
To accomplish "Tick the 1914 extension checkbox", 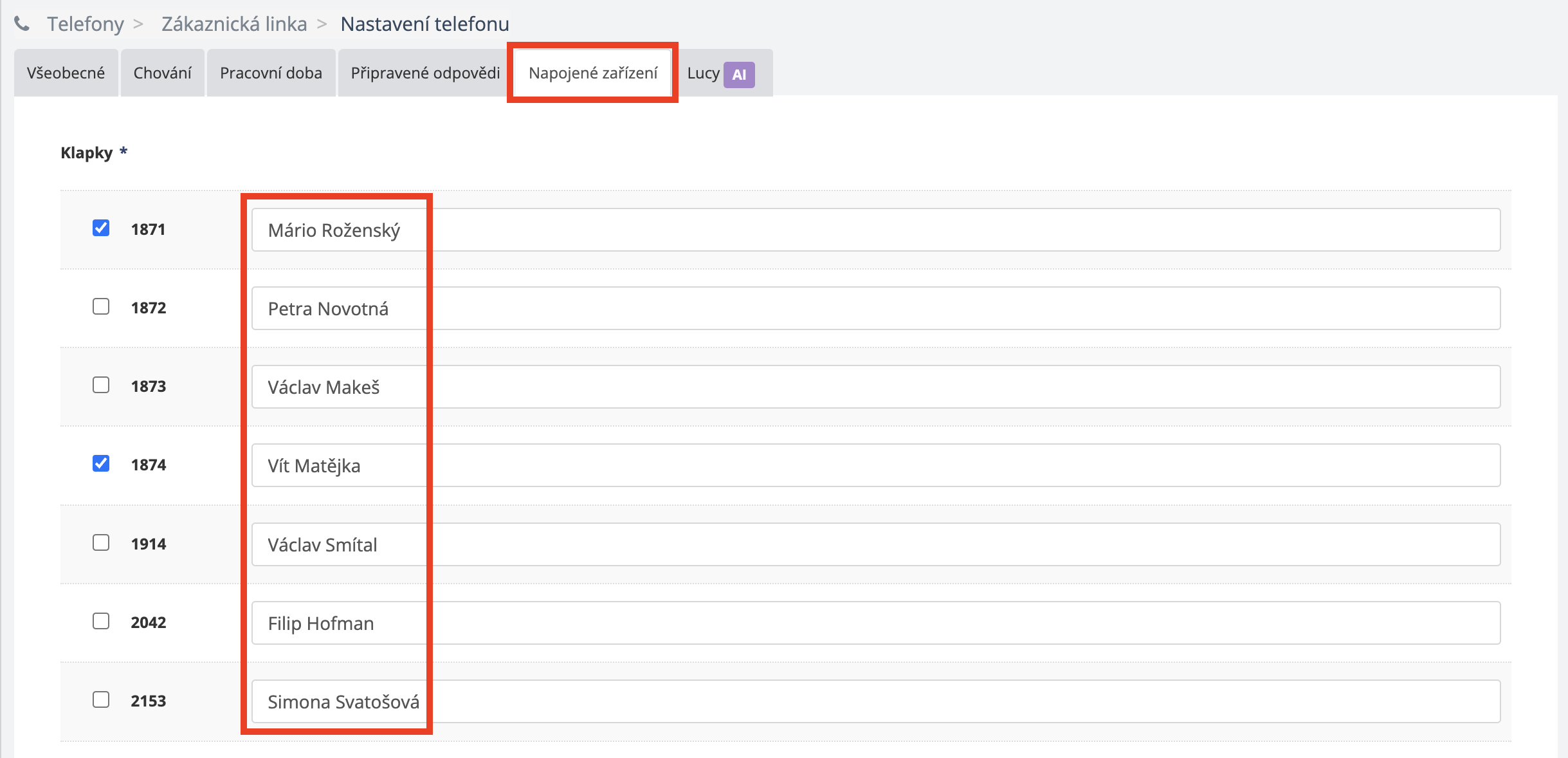I will (x=101, y=542).
